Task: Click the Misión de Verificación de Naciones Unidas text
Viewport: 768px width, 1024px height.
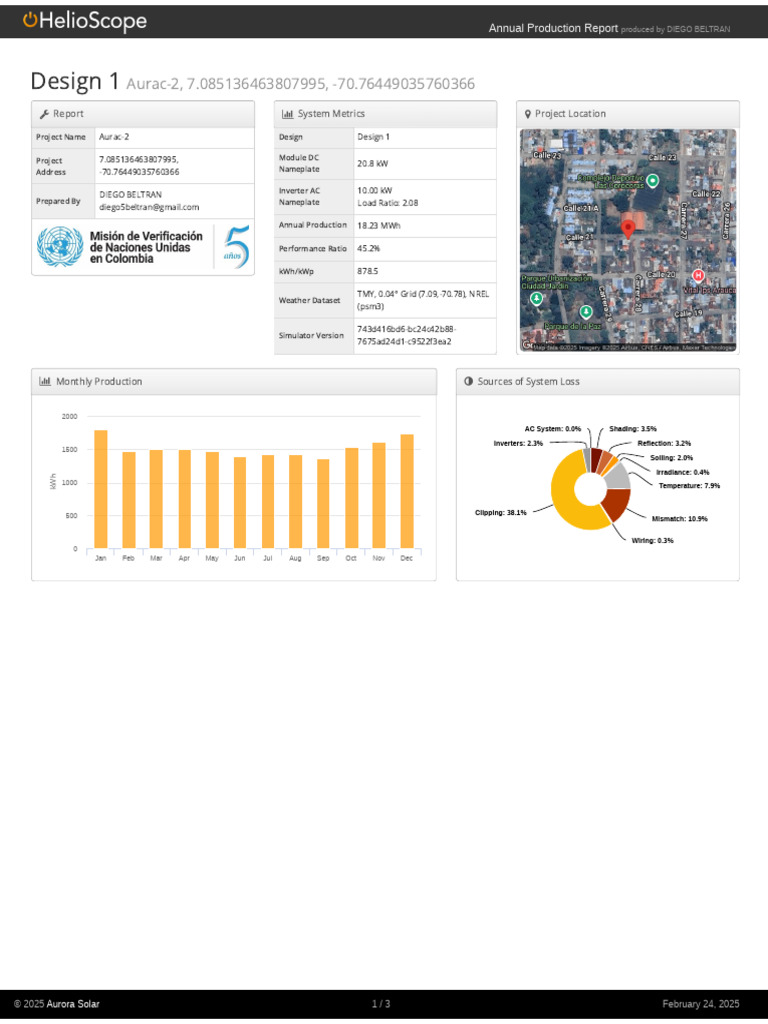Action: [146, 248]
